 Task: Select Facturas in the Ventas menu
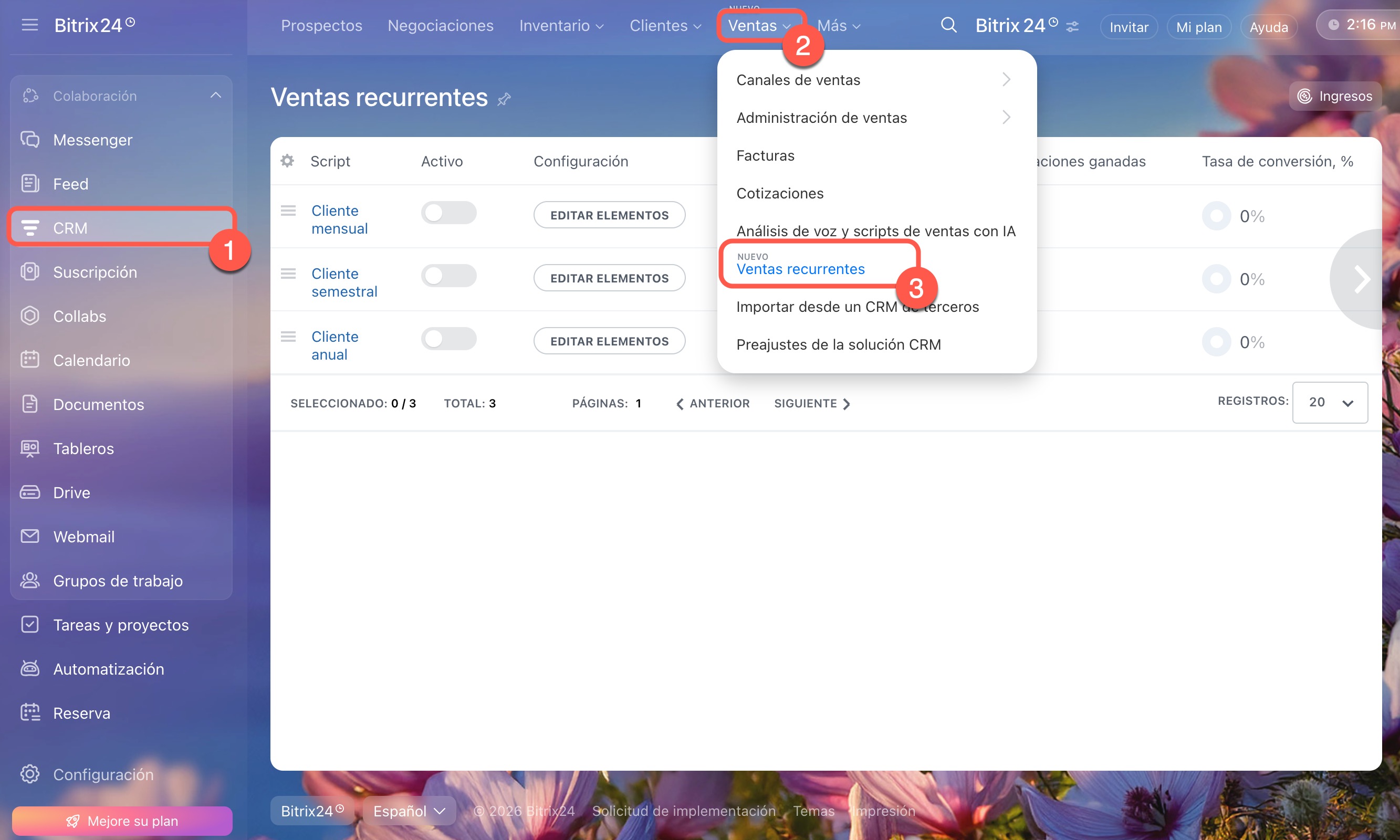point(765,155)
